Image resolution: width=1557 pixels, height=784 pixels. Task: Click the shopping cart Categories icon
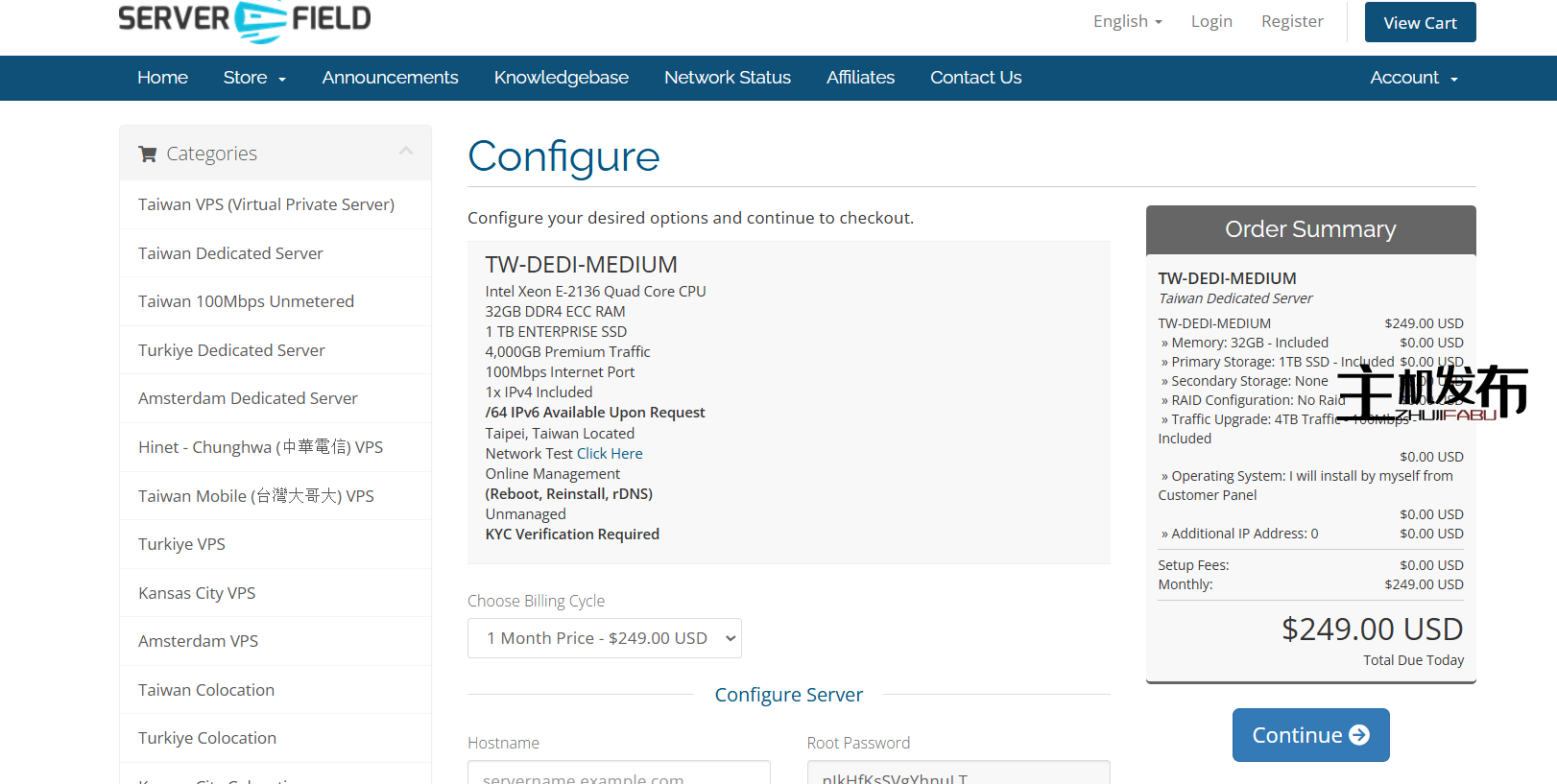(x=148, y=154)
